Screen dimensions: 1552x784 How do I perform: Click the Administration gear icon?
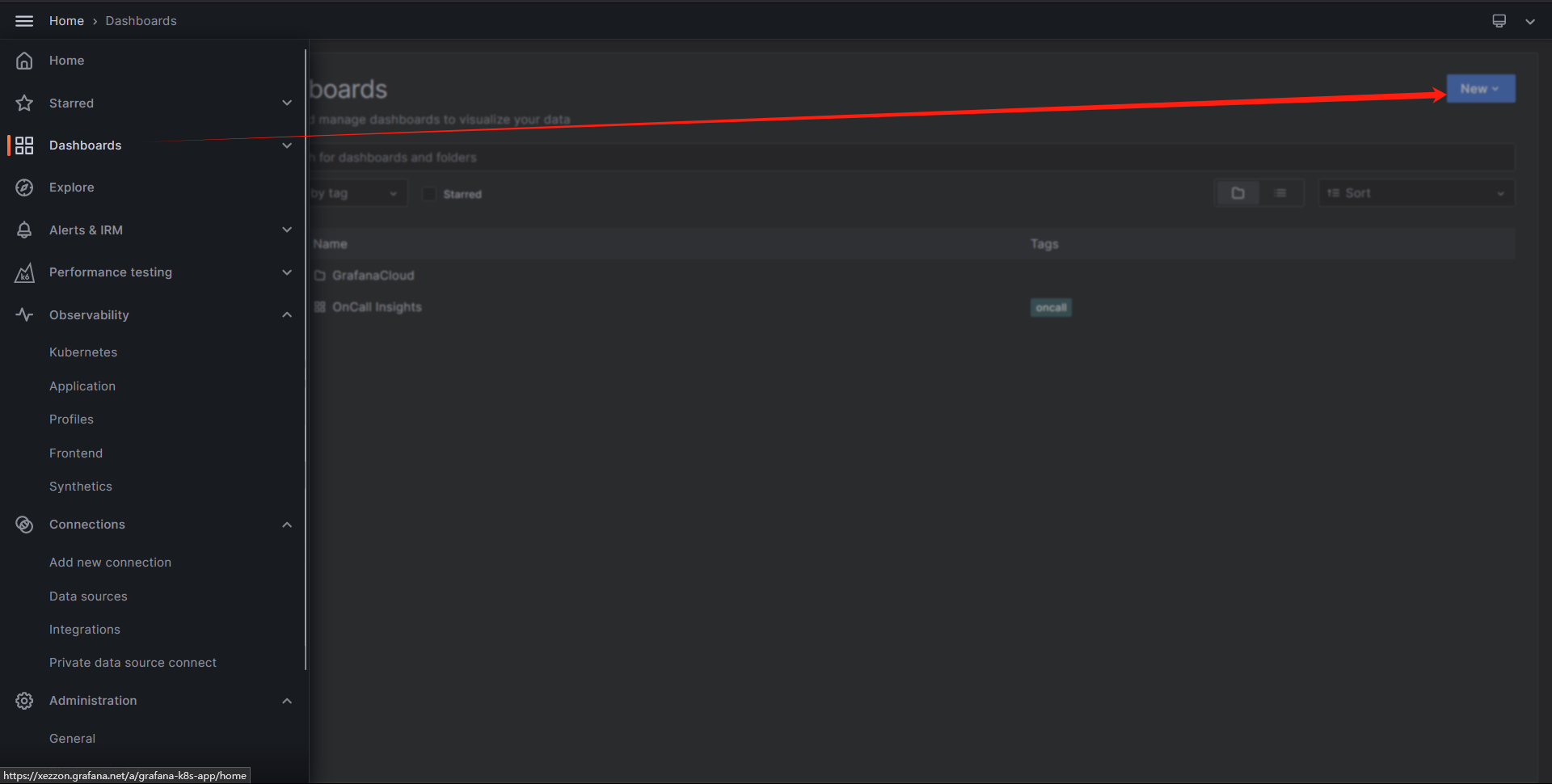[x=24, y=701]
